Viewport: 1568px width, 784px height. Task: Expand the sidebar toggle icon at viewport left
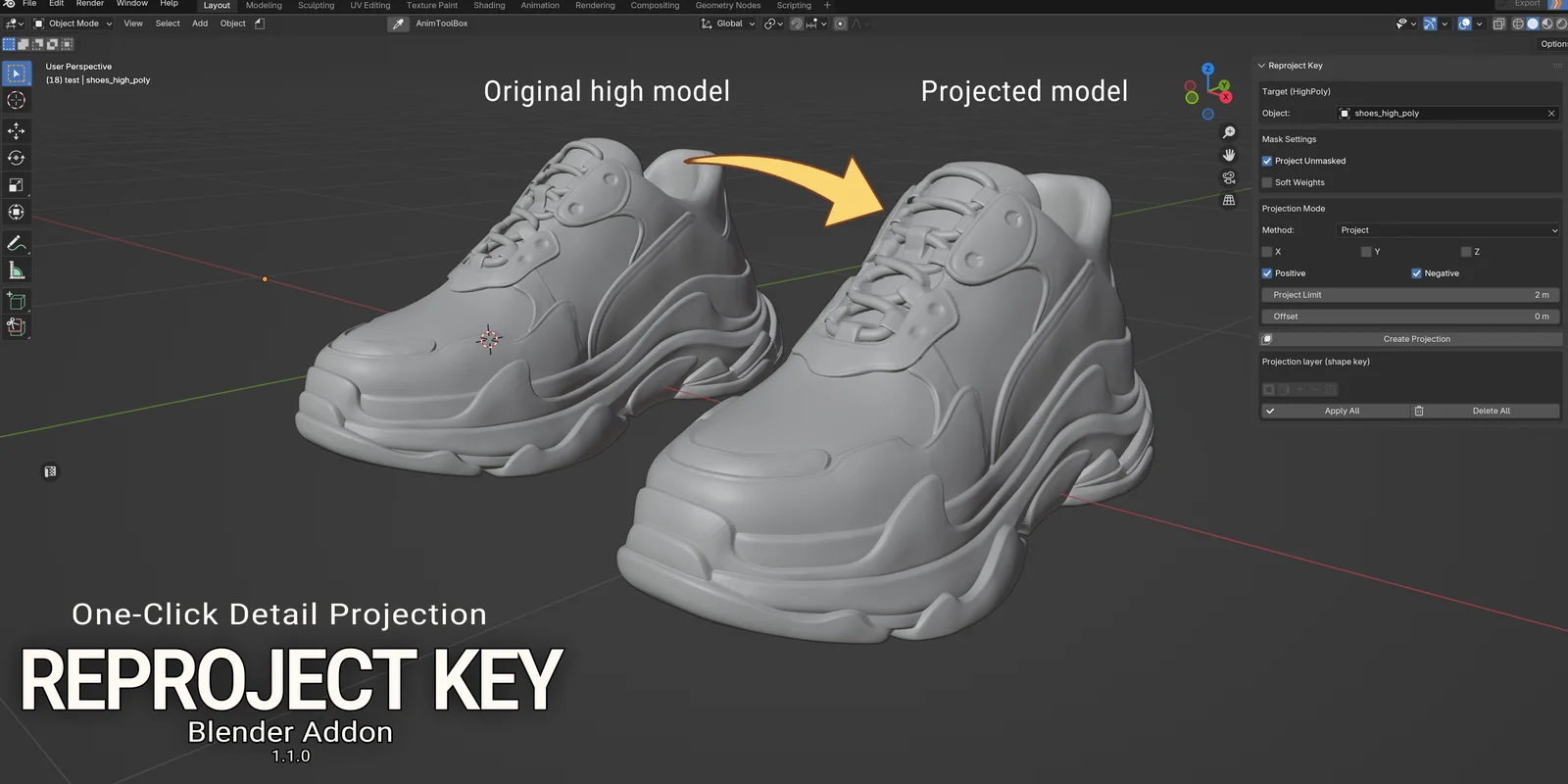coord(50,472)
